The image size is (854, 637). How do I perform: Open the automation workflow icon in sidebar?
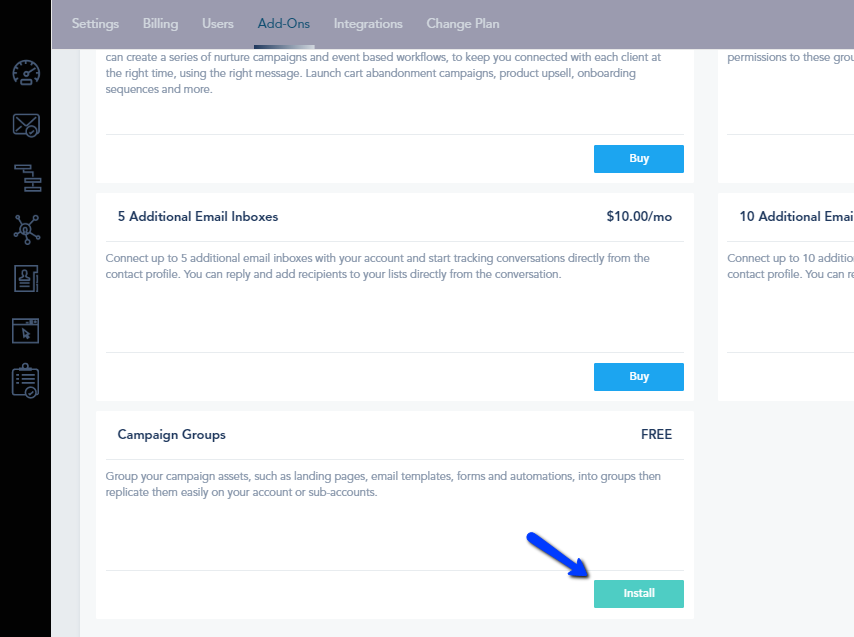click(x=27, y=178)
